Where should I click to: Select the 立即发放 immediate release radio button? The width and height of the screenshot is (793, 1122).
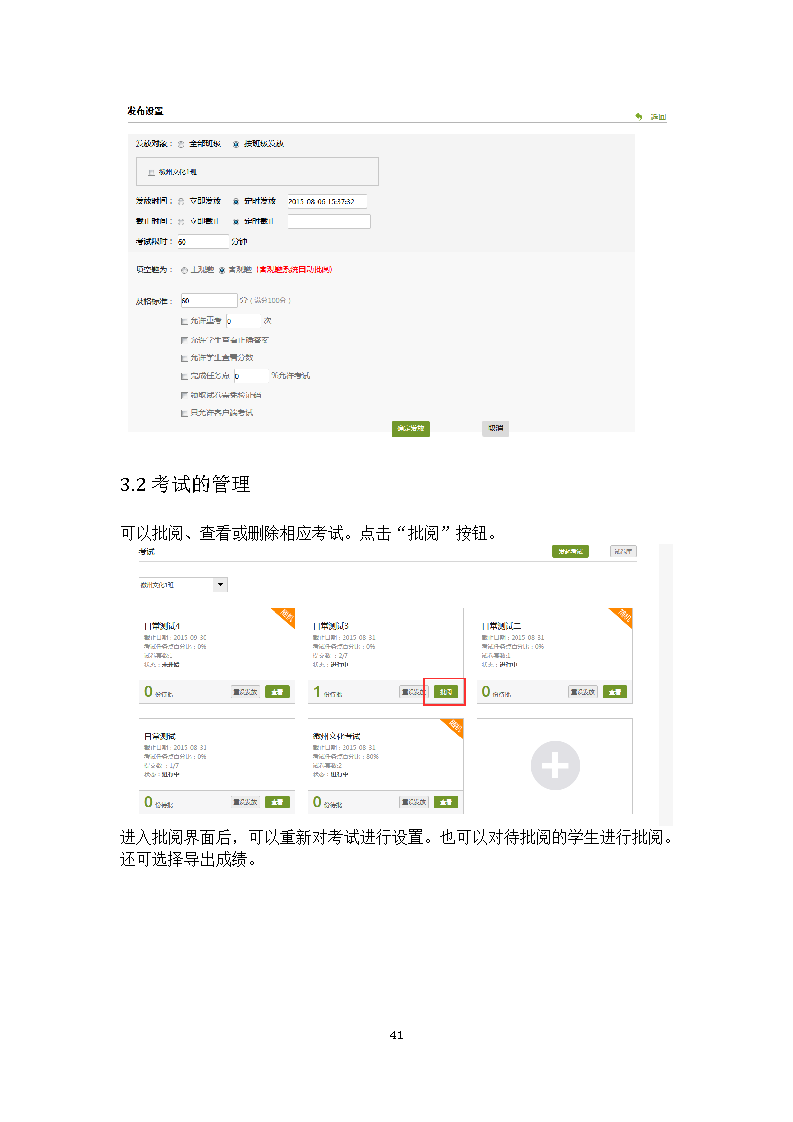[x=181, y=202]
